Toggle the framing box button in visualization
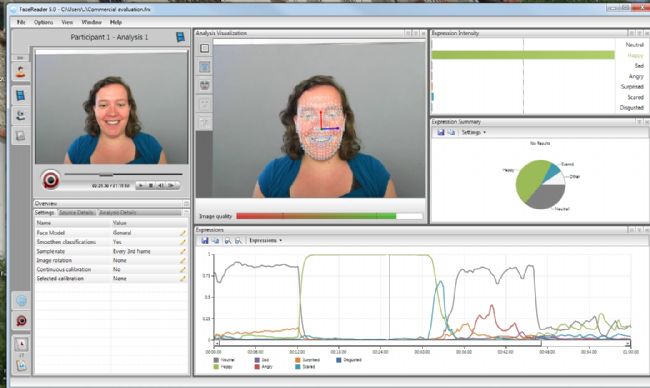Image resolution: width=650 pixels, height=388 pixels. [204, 48]
